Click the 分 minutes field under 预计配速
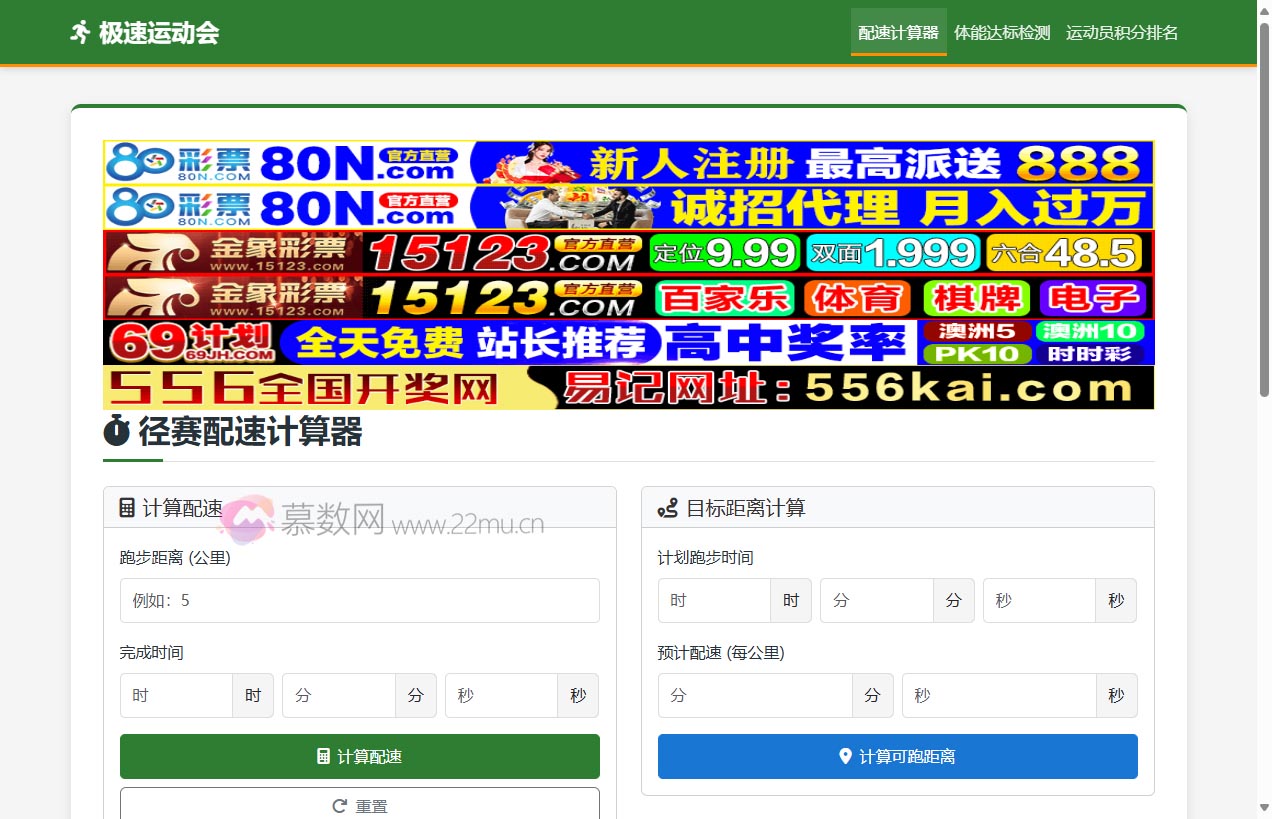The height and width of the screenshot is (819, 1272). pos(755,695)
